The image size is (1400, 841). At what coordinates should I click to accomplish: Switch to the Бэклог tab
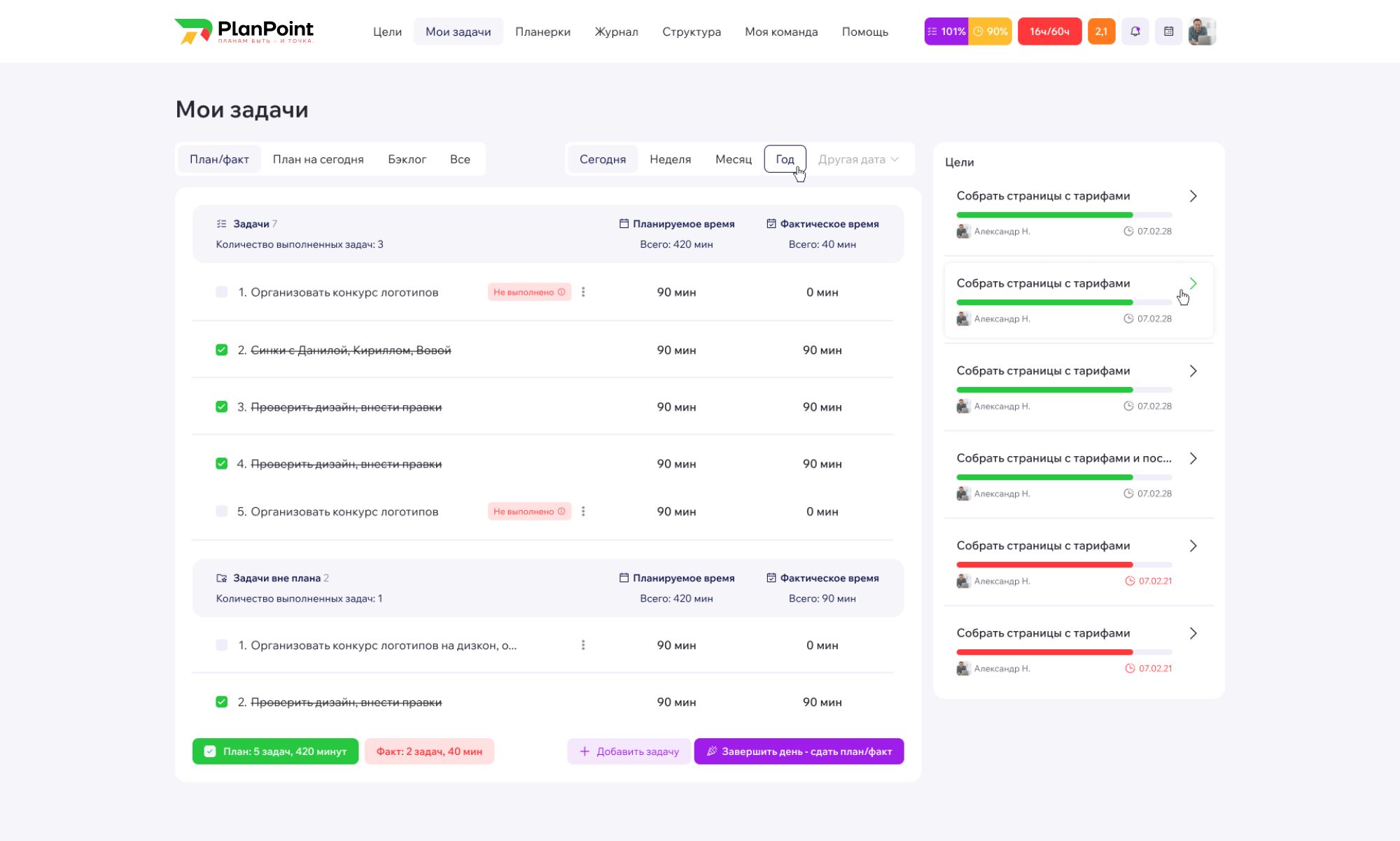tap(407, 160)
